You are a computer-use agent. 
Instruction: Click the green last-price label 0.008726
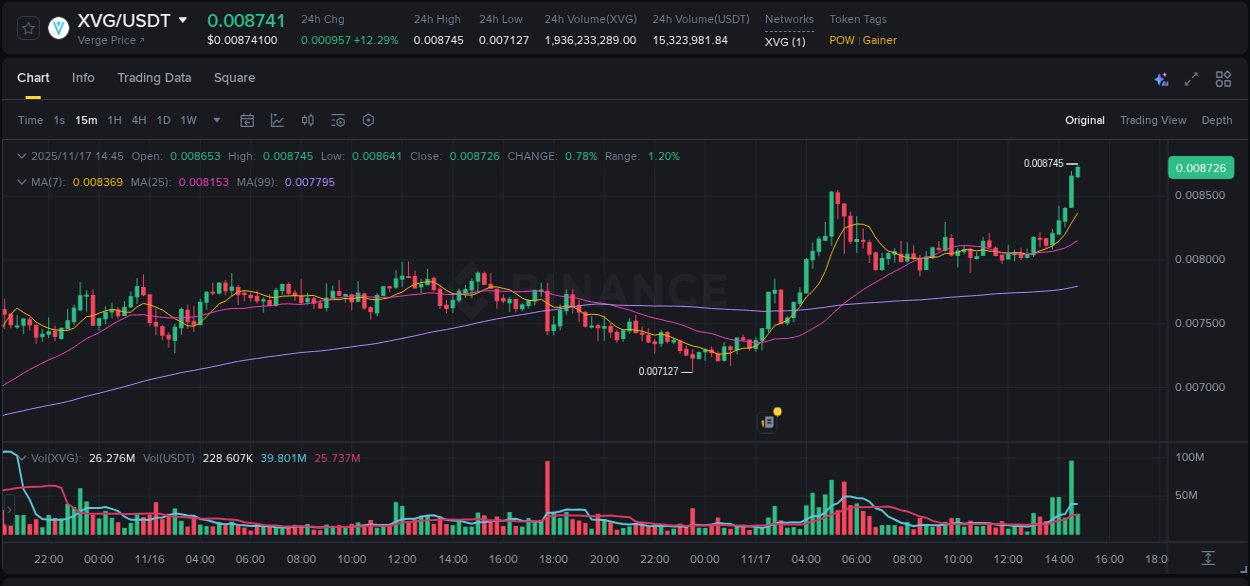pos(1200,167)
